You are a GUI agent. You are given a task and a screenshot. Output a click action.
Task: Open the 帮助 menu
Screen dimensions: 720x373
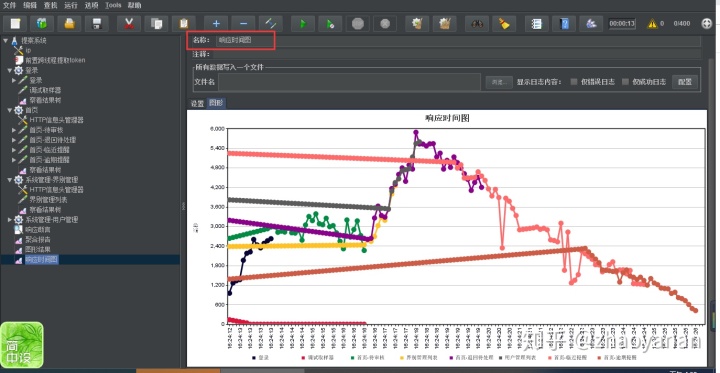(135, 6)
